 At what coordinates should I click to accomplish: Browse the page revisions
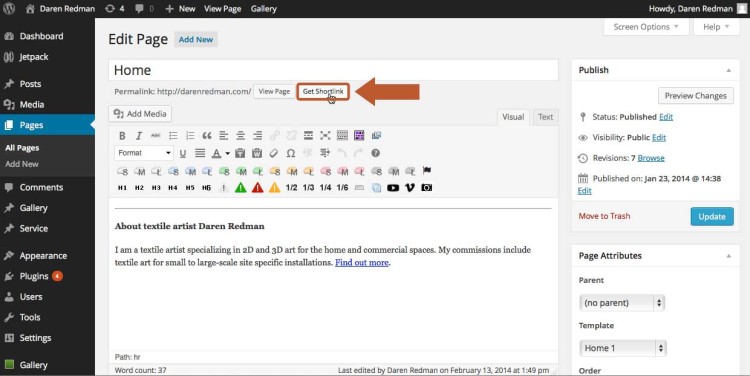pos(651,158)
